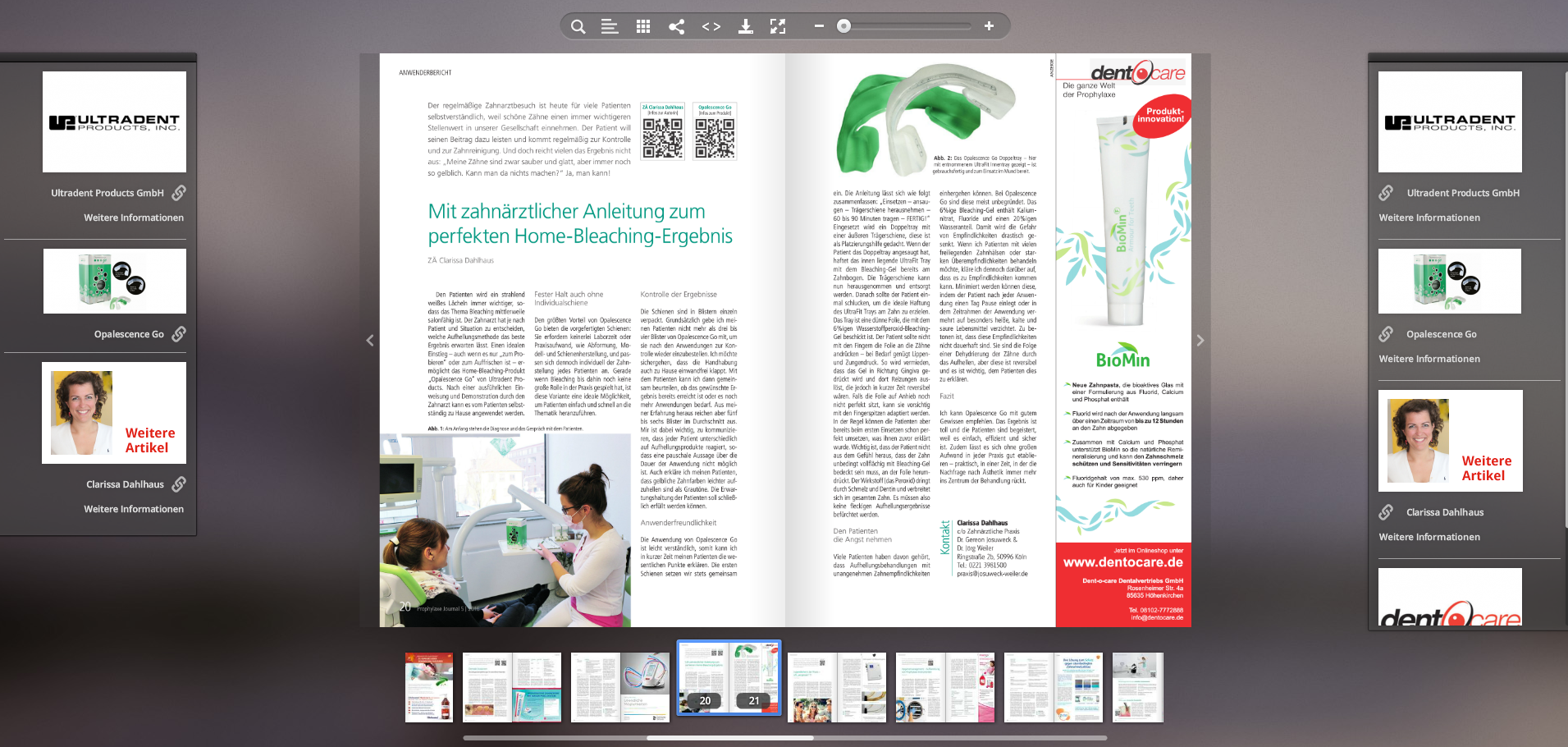Select the spread thumbnail after page 21
Viewport: 1568px width, 747px height.
click(x=837, y=688)
